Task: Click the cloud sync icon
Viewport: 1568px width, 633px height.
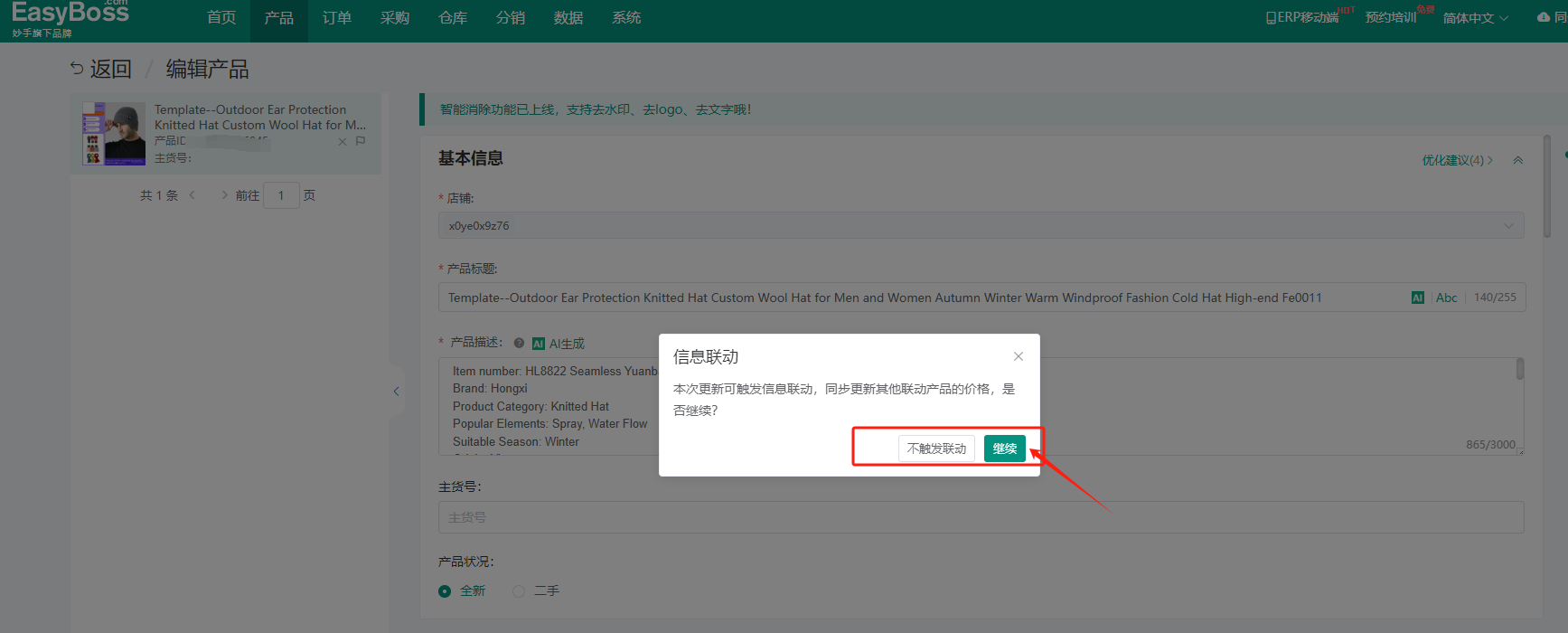Action: [1544, 17]
